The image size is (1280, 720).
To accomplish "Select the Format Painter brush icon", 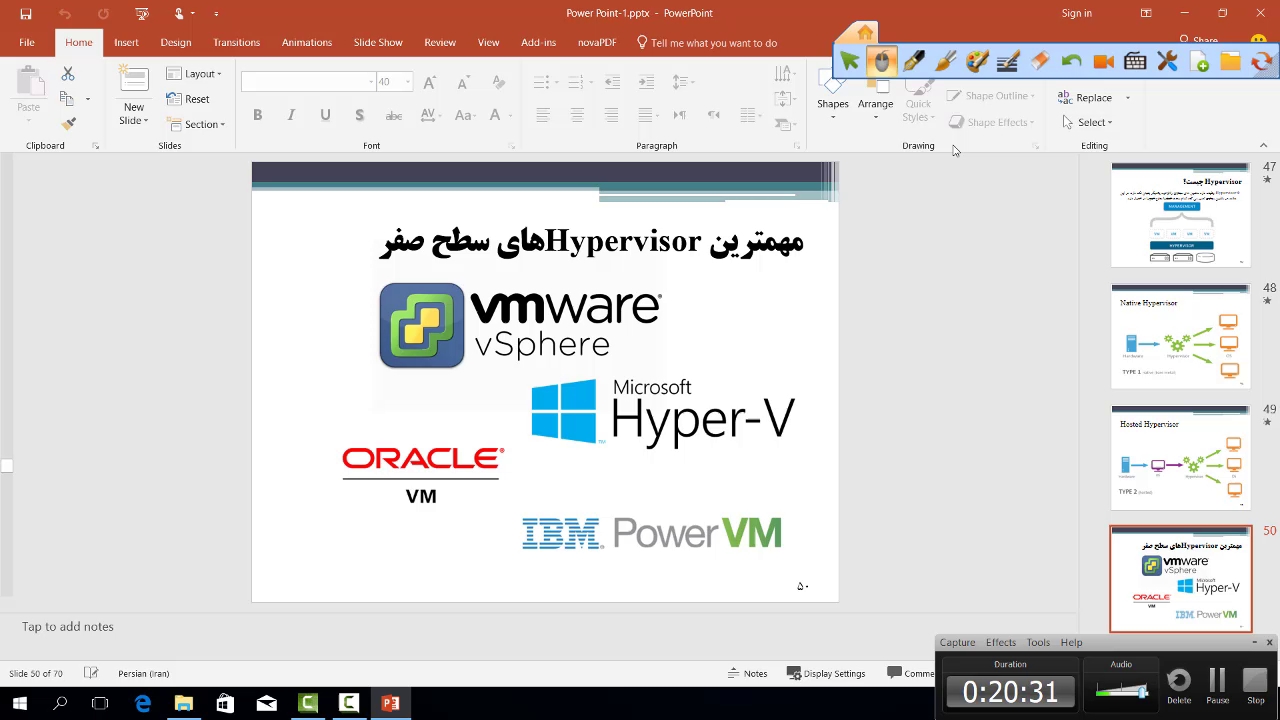I will pos(68,124).
